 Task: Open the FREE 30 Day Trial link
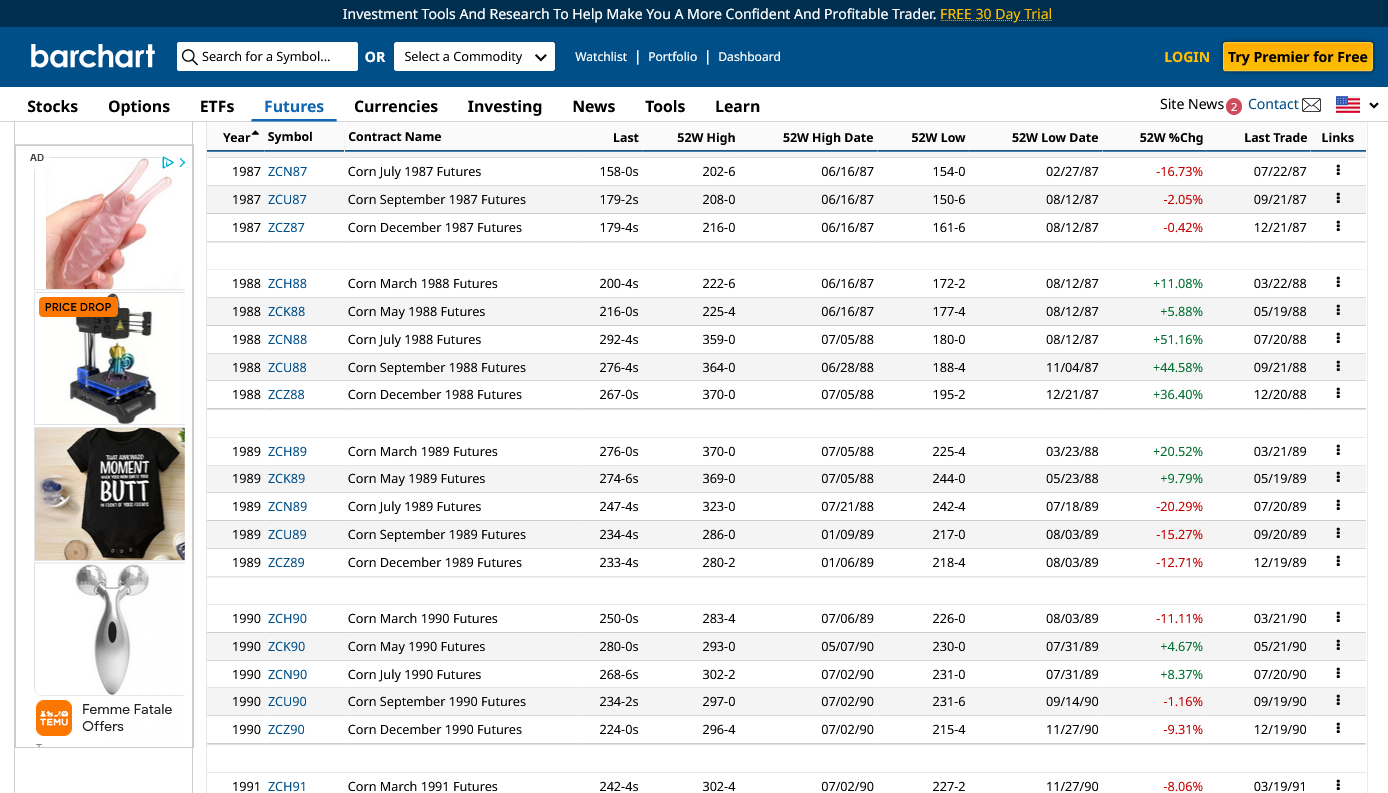(996, 14)
